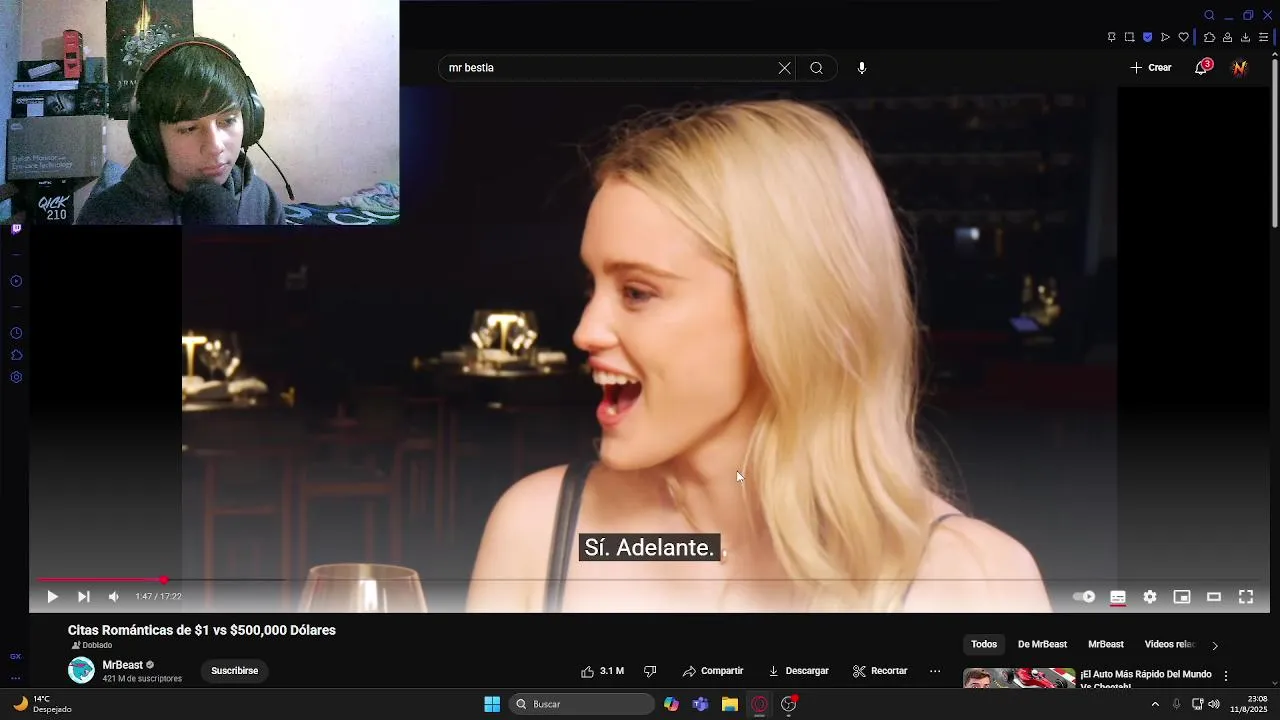This screenshot has width=1280, height=720.
Task: Open the Crear menu
Action: 1151,68
